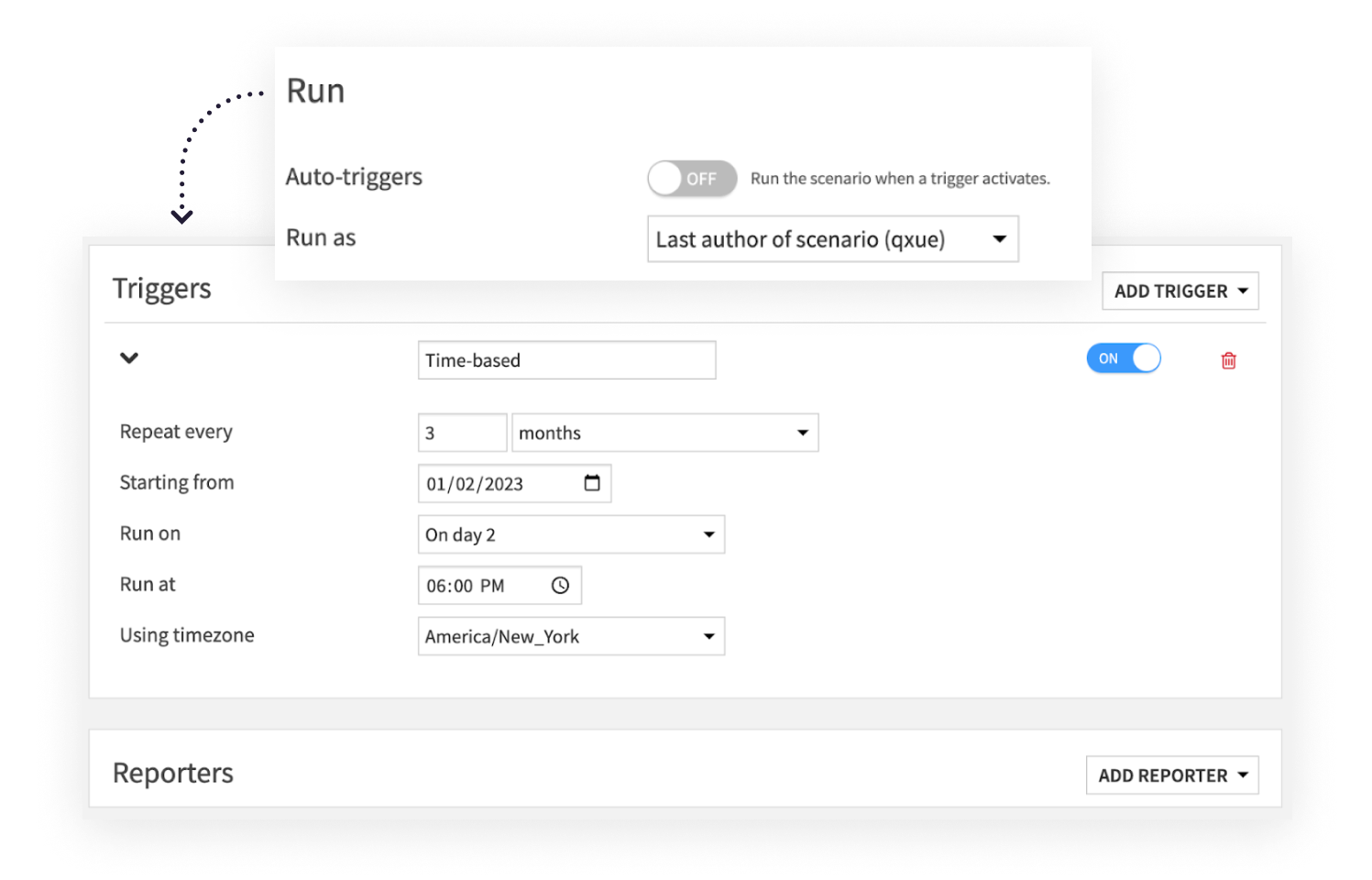Click the Time-based trigger name field
Image resolution: width=1372 pixels, height=880 pixels.
pos(566,360)
